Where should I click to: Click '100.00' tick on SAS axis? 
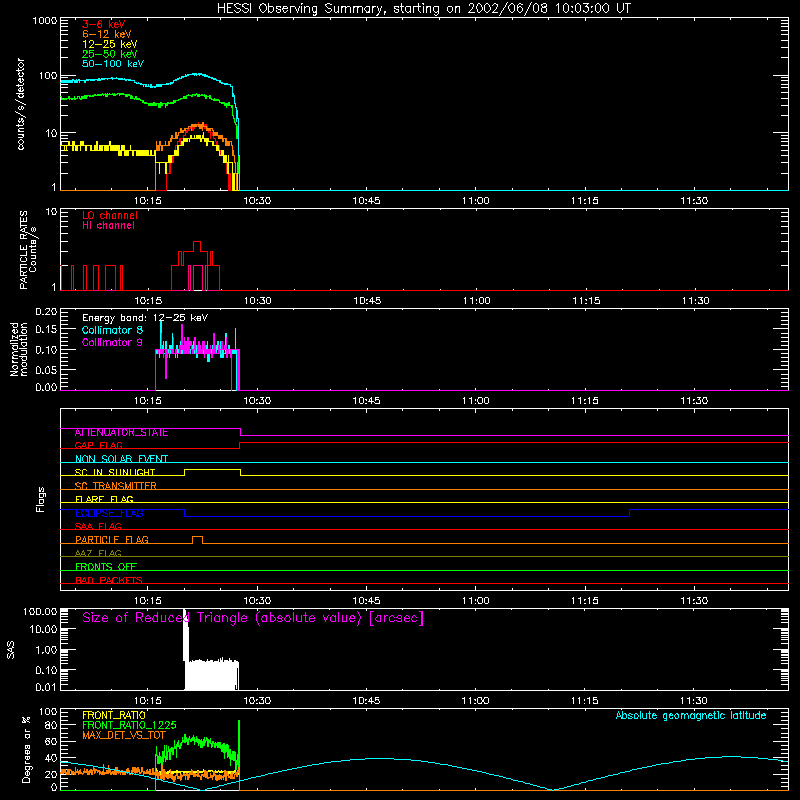[x=40, y=611]
